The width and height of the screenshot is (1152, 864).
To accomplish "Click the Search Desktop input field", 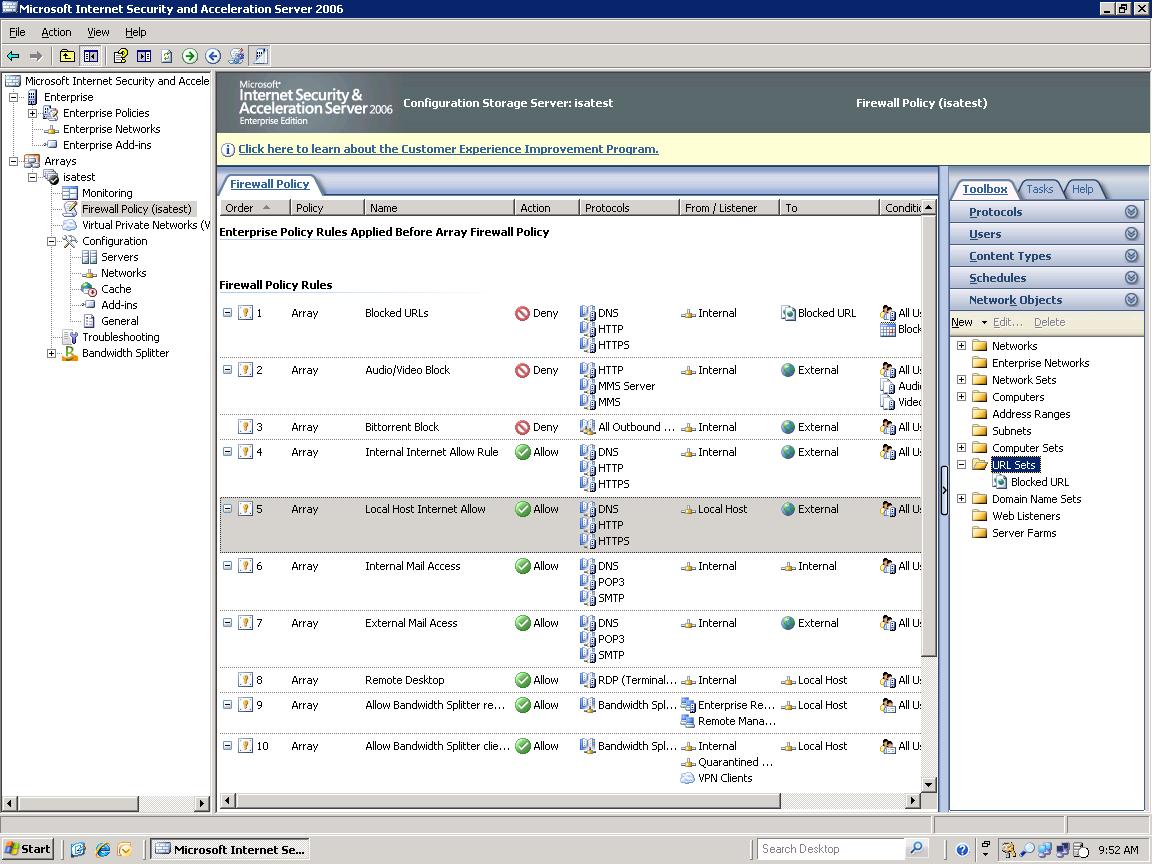I will click(831, 849).
